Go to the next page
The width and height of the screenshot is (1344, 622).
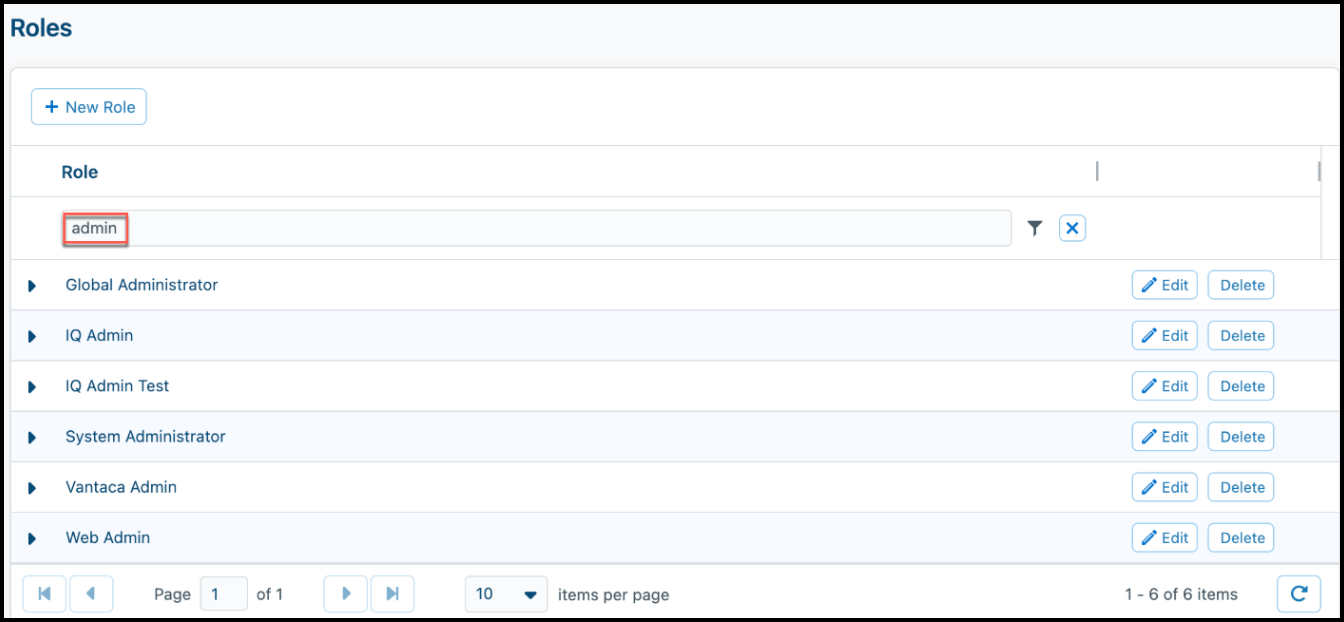(x=346, y=594)
